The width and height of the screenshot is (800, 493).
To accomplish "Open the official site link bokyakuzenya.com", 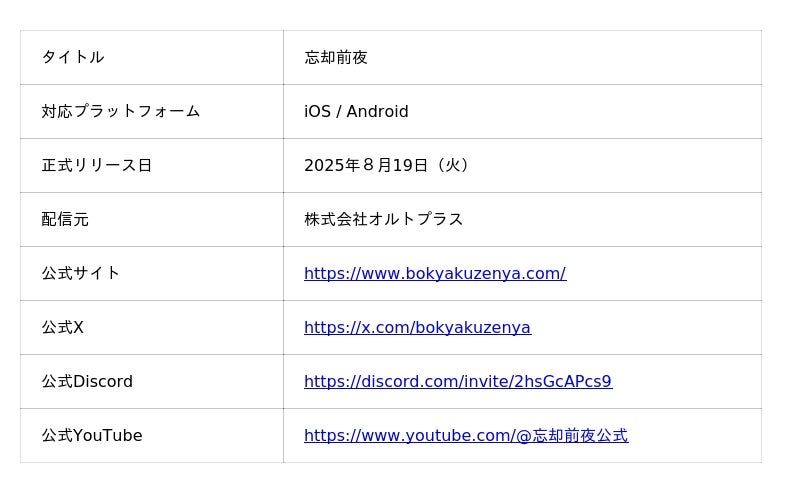I will point(434,273).
